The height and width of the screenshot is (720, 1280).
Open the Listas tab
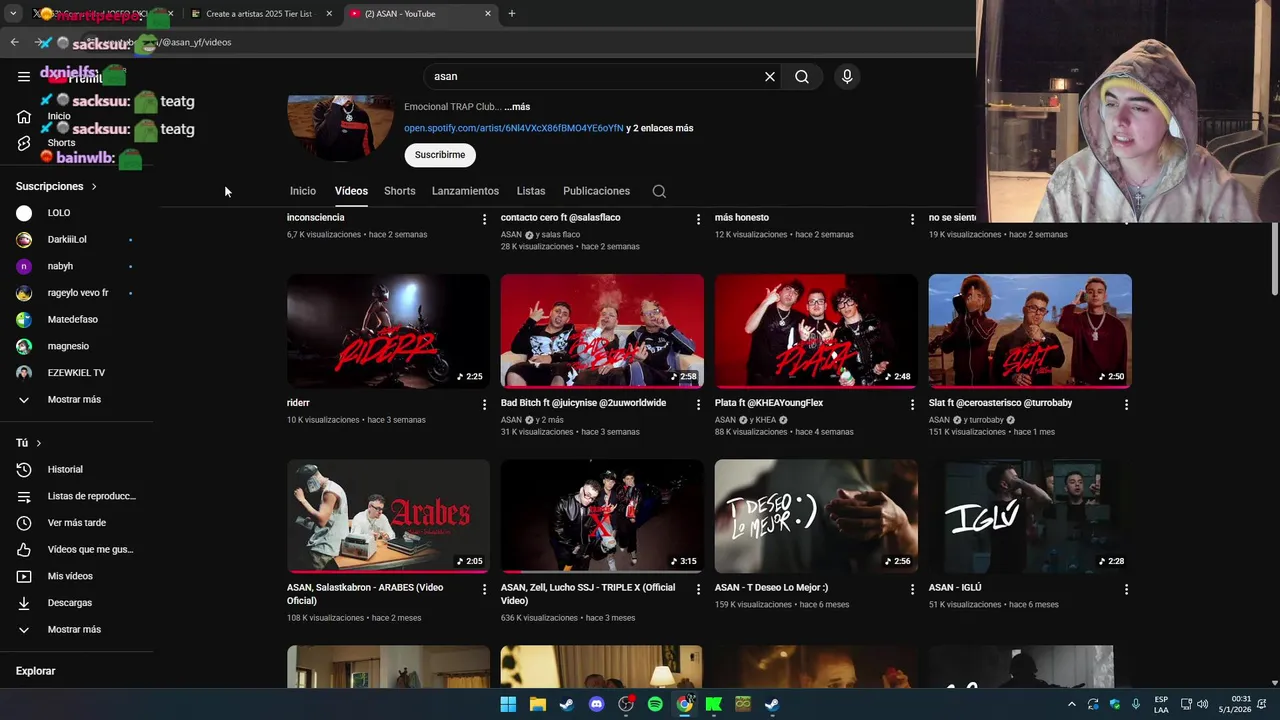point(531,191)
